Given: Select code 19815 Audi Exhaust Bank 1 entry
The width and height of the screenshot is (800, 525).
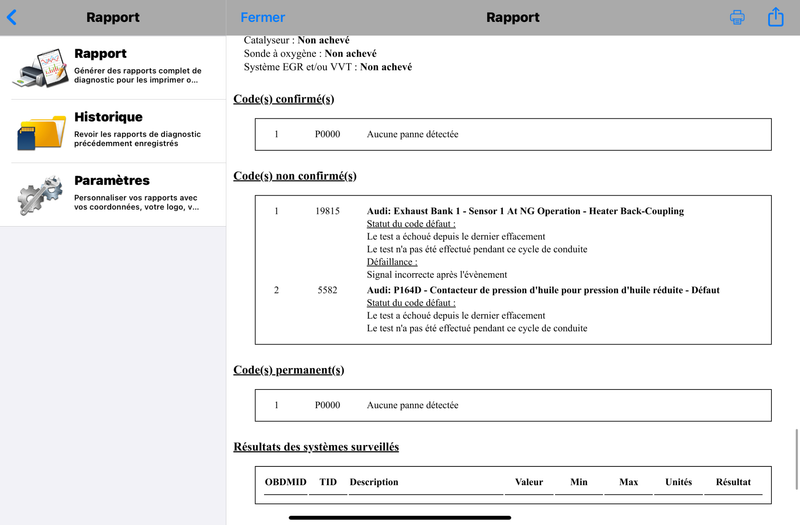Looking at the screenshot, I should point(525,212).
